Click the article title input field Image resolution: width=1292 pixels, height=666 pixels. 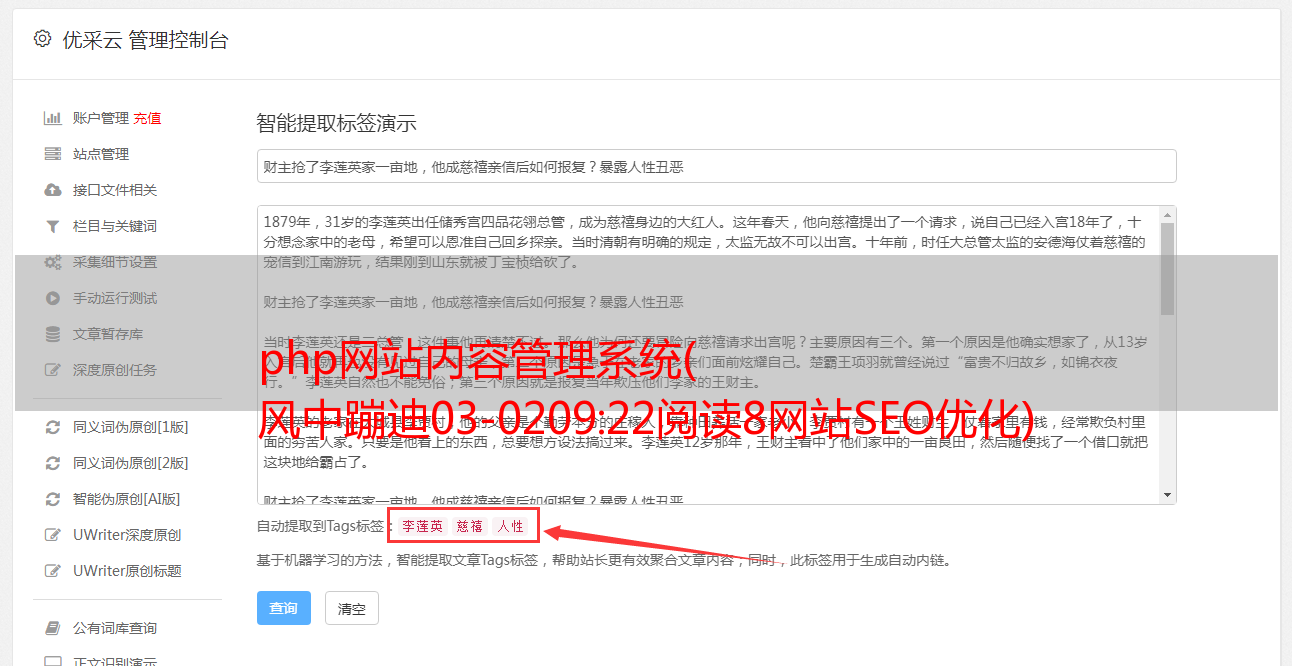click(716, 166)
